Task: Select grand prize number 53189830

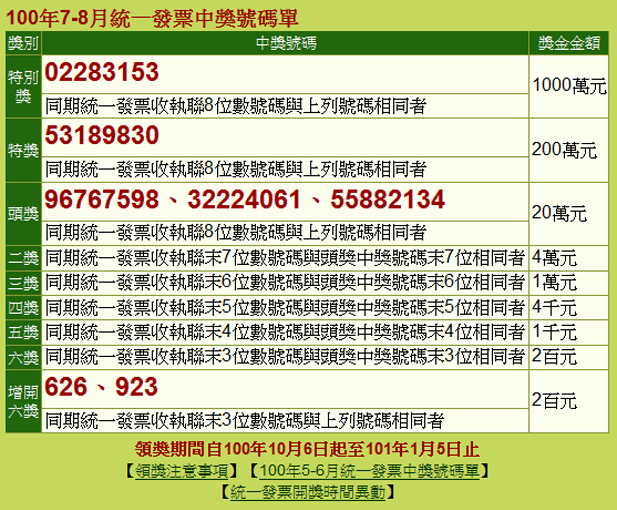Action: point(102,135)
